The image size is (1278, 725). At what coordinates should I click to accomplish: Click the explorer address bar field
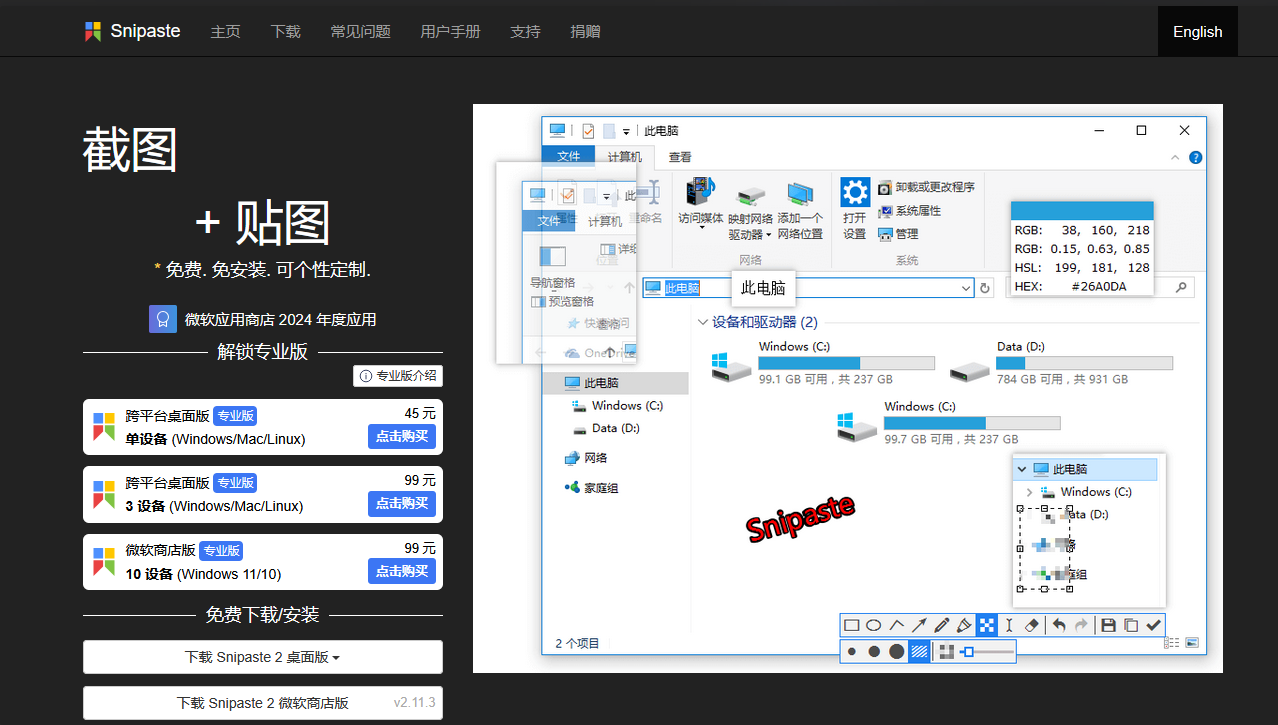pos(808,288)
